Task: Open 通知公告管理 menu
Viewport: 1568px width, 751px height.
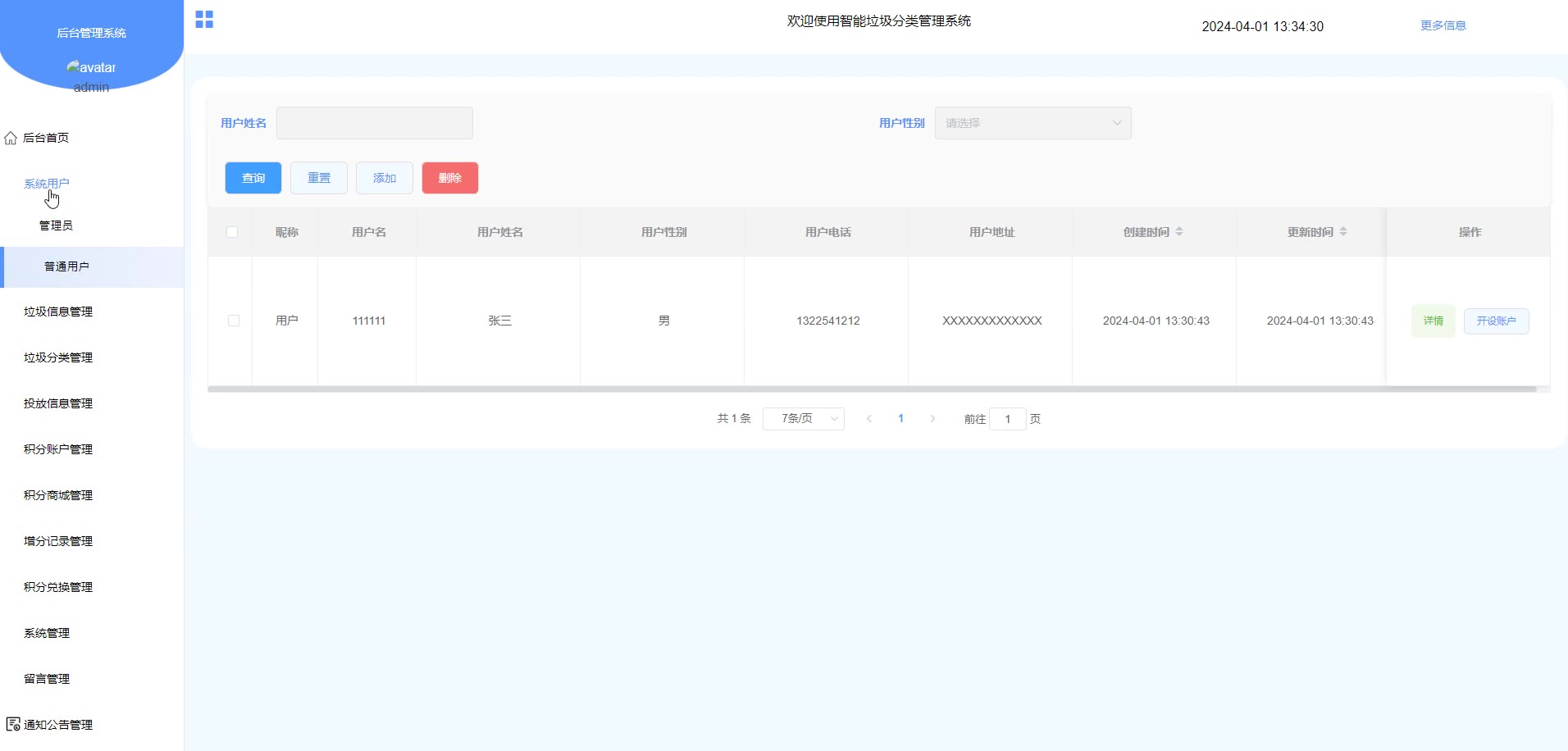Action: 58,725
